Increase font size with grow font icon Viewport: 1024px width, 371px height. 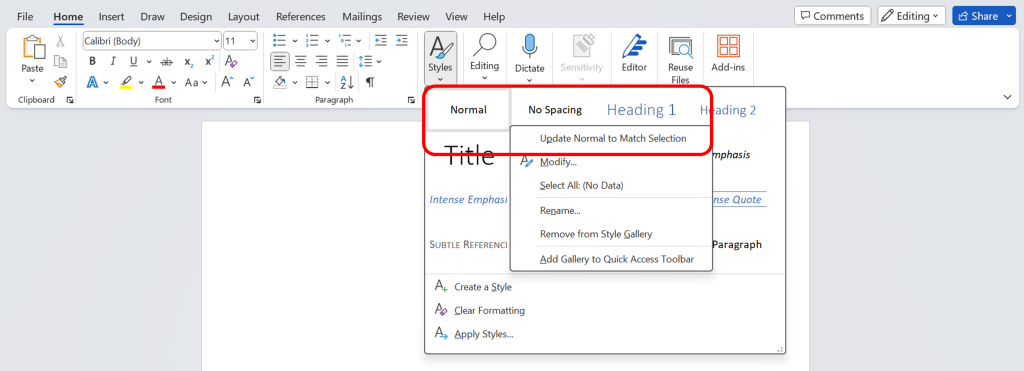coord(227,82)
